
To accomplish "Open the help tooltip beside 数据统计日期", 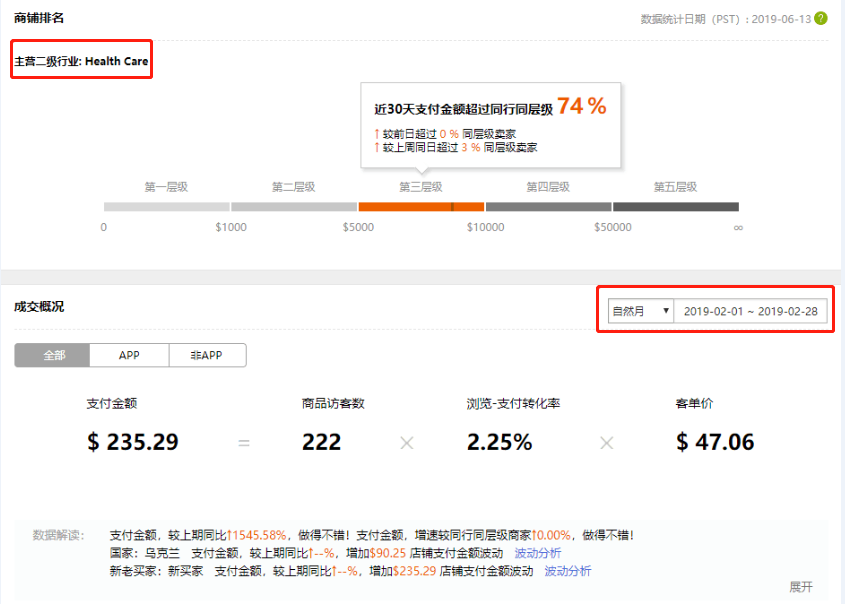I will tap(822, 18).
